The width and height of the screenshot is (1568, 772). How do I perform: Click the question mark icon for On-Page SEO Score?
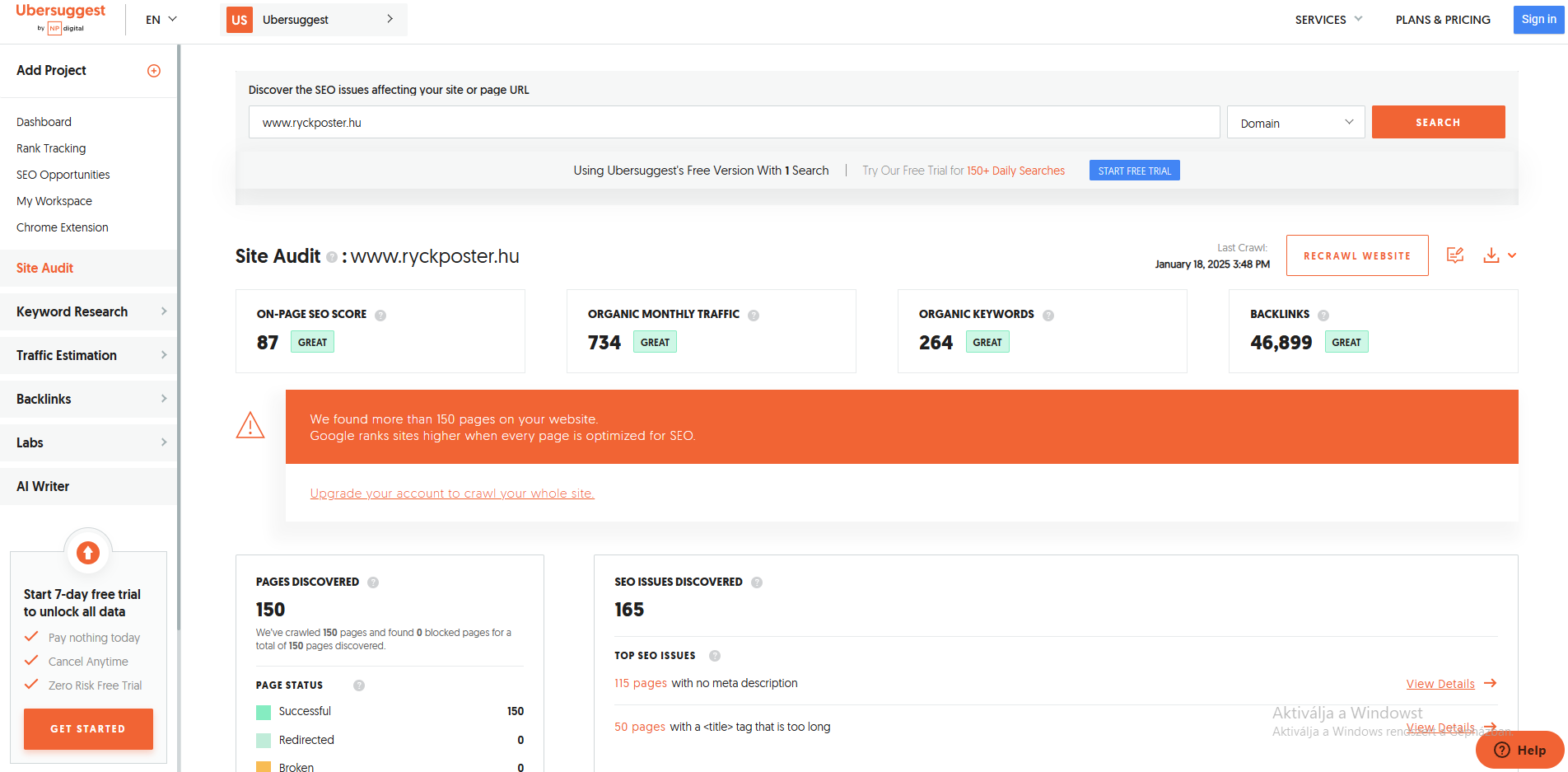coord(380,315)
